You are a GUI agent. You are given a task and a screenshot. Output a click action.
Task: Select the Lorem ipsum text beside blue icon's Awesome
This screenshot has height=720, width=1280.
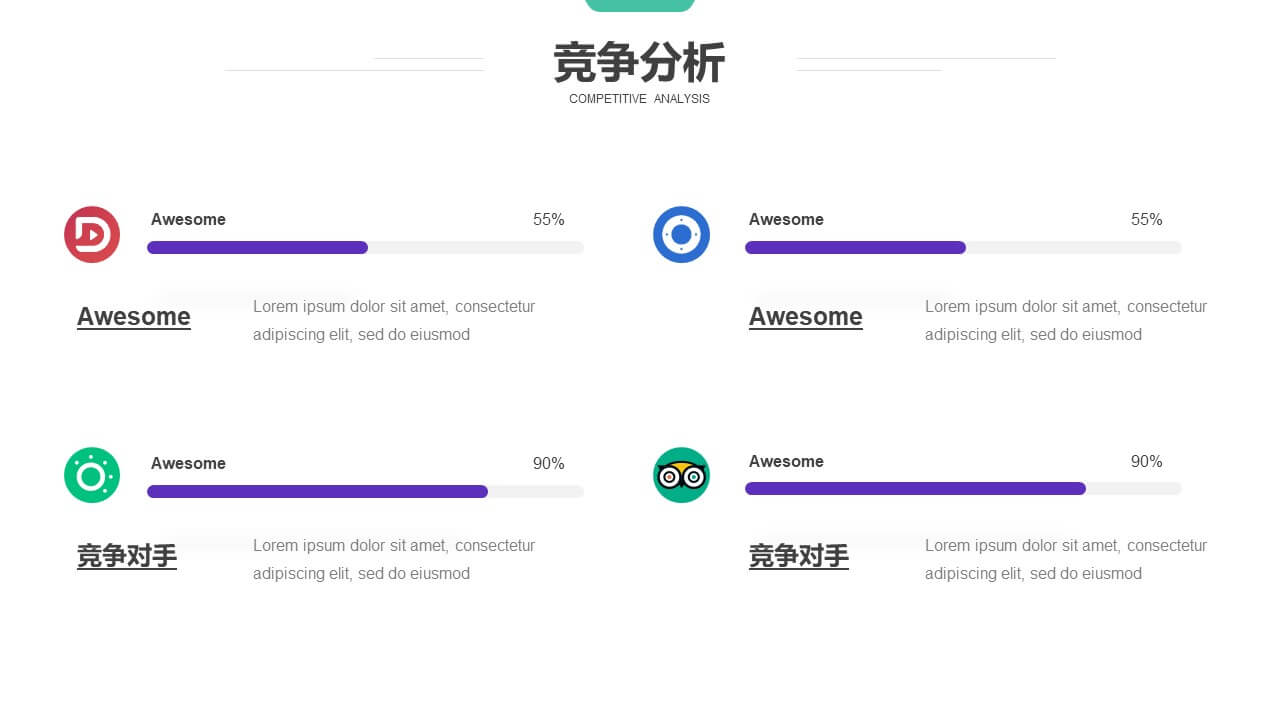1066,320
